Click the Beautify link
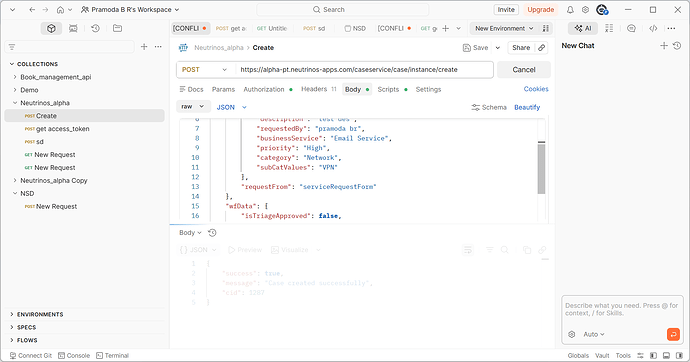 (x=527, y=107)
